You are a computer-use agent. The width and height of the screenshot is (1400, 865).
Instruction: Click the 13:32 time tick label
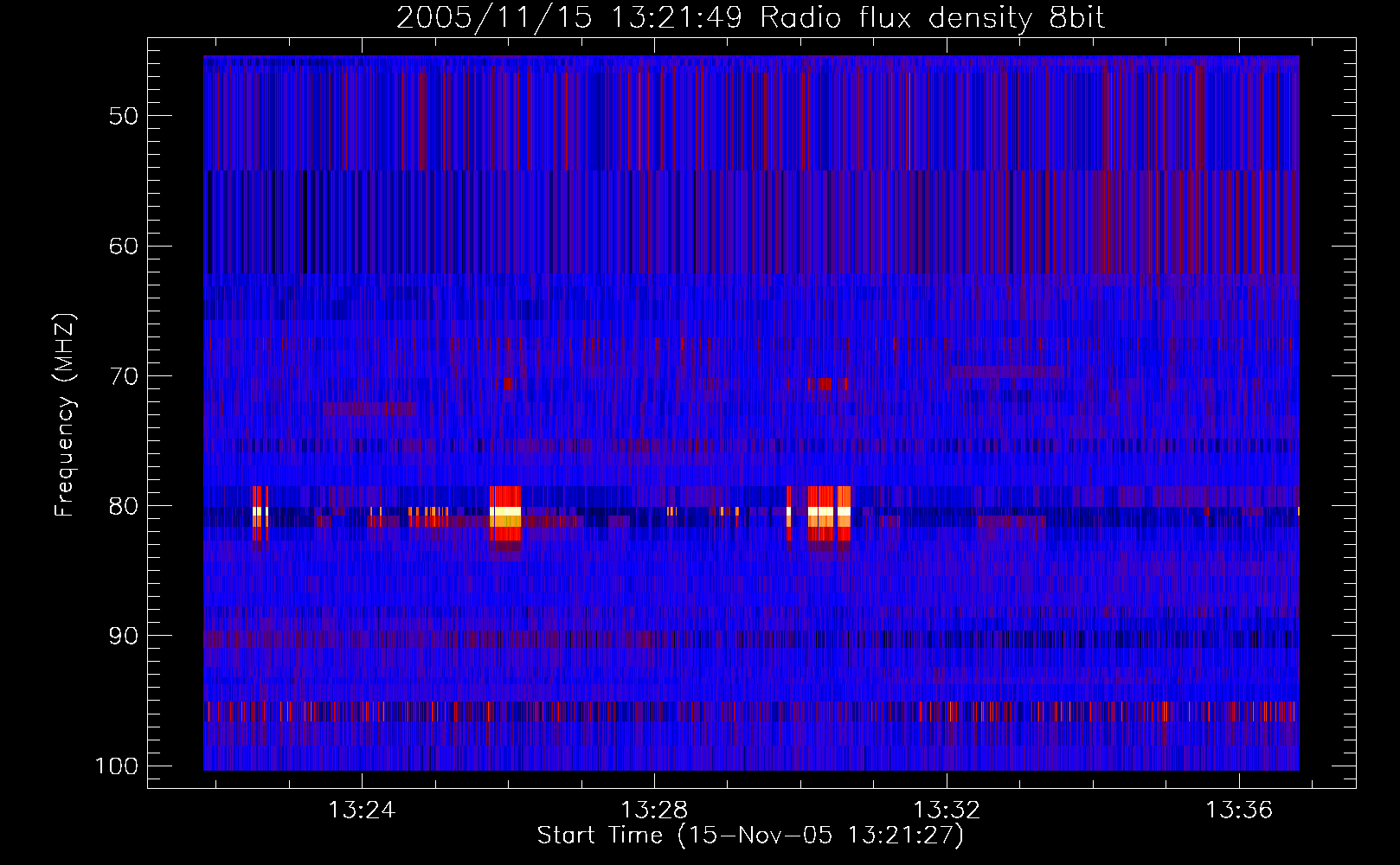(947, 810)
